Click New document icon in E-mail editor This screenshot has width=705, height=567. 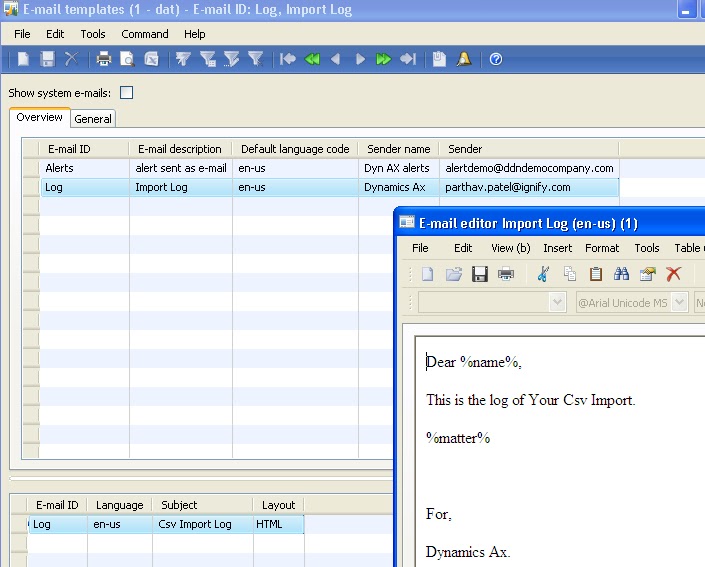click(427, 274)
